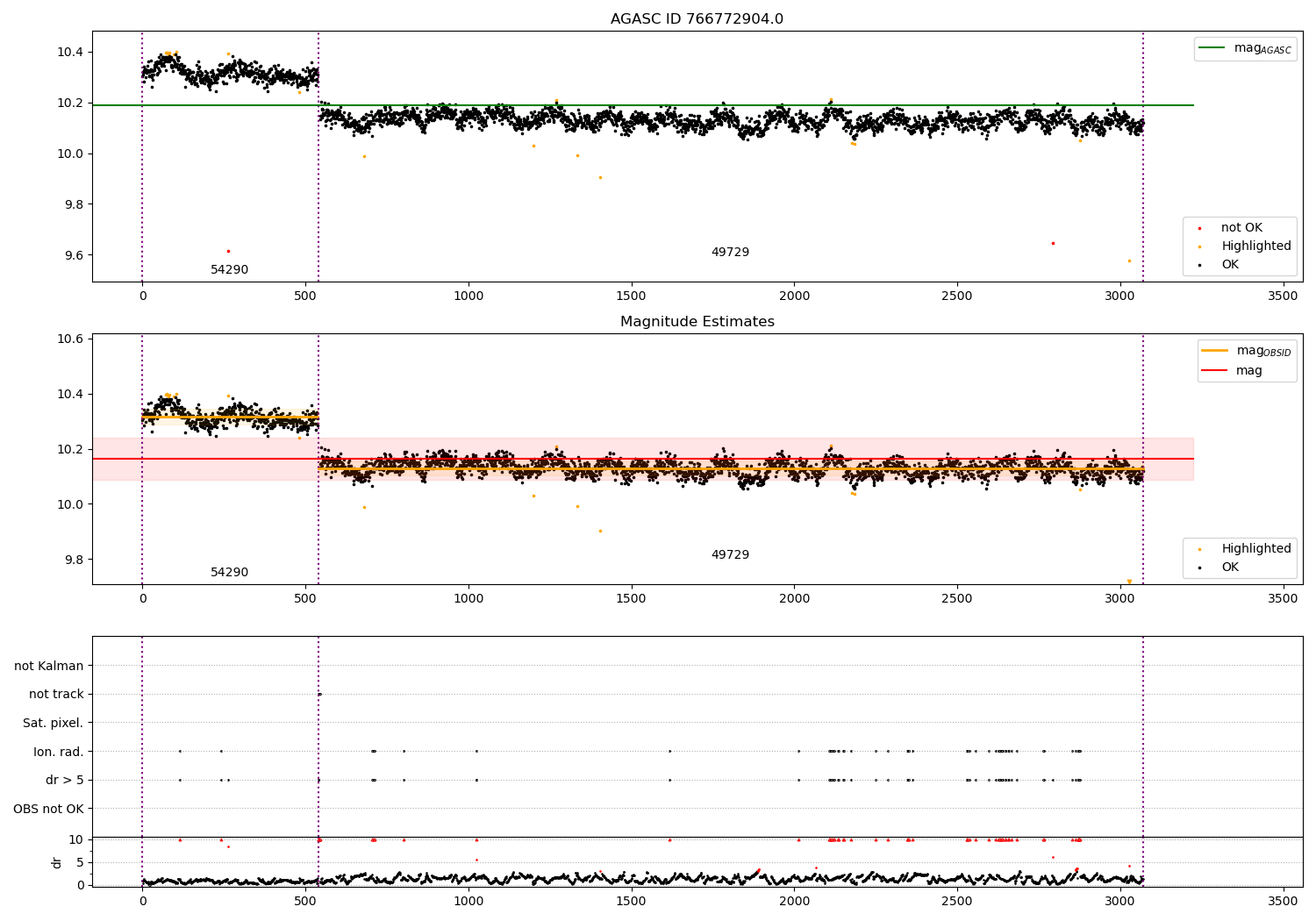The width and height of the screenshot is (1316, 921).
Task: Click the "49729" annotation in AGASC ID plot
Action: [730, 253]
